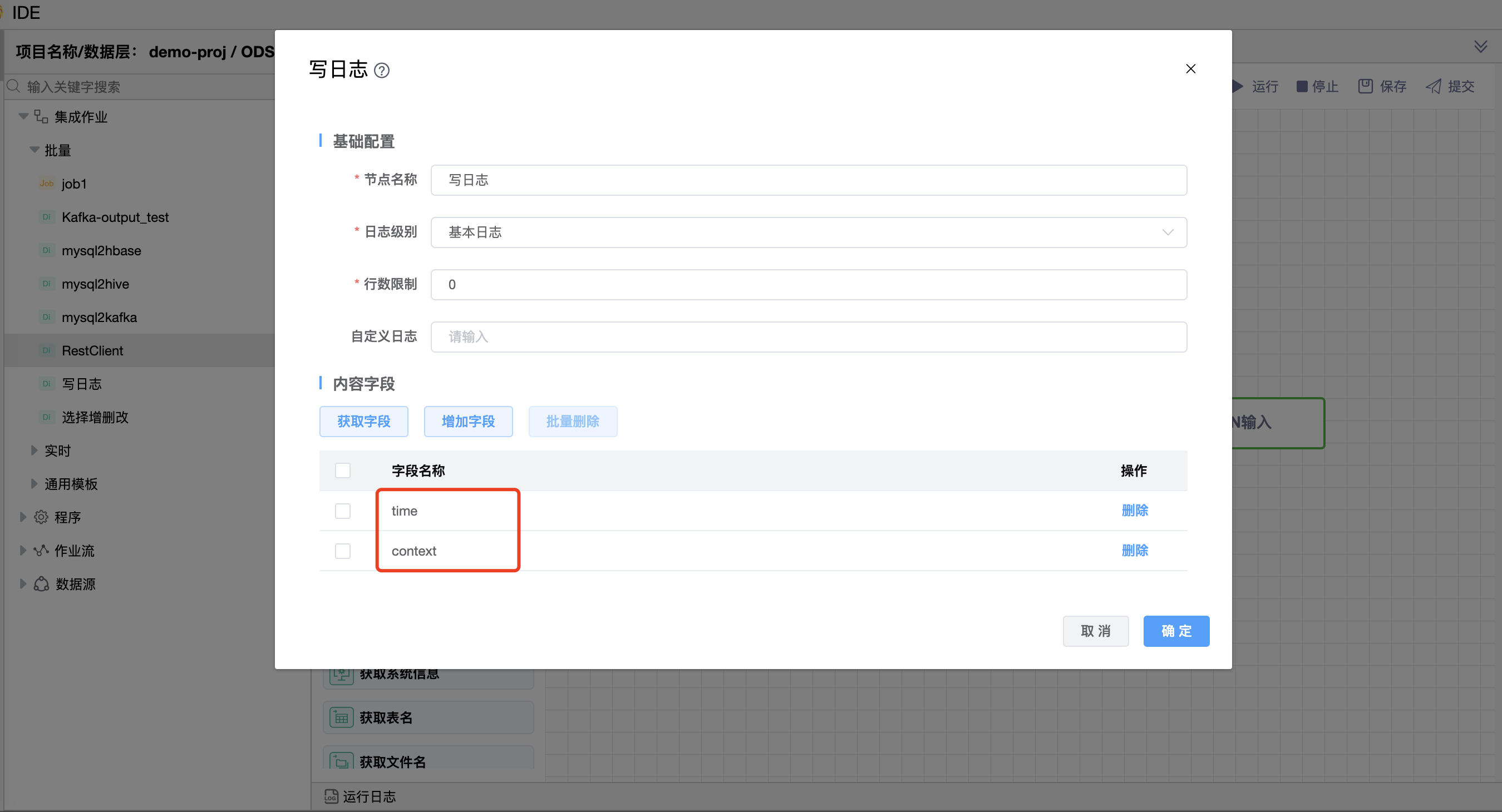
Task: Click the 停止 stop icon
Action: pyautogui.click(x=1302, y=86)
